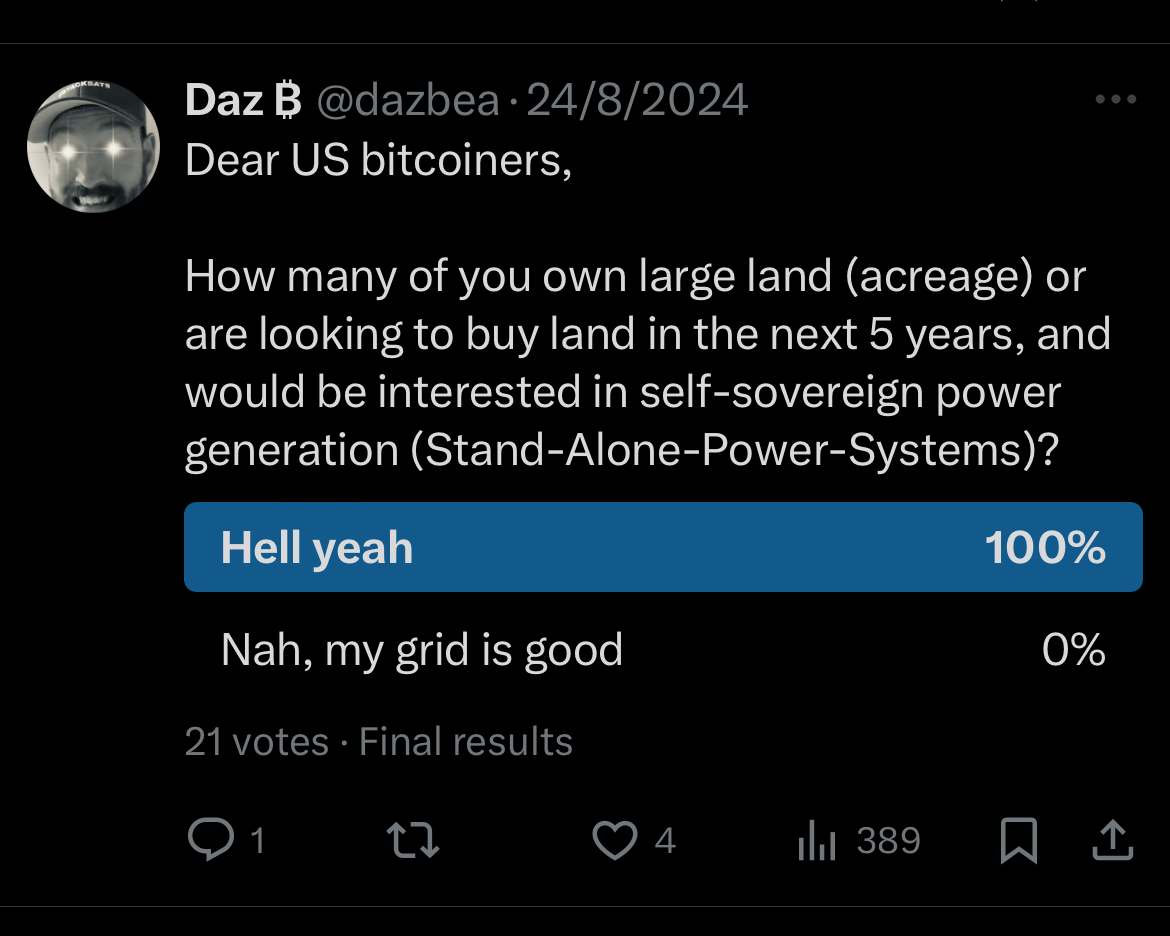Select the "Hell yeah" poll option
1170x936 pixels.
pos(317,548)
